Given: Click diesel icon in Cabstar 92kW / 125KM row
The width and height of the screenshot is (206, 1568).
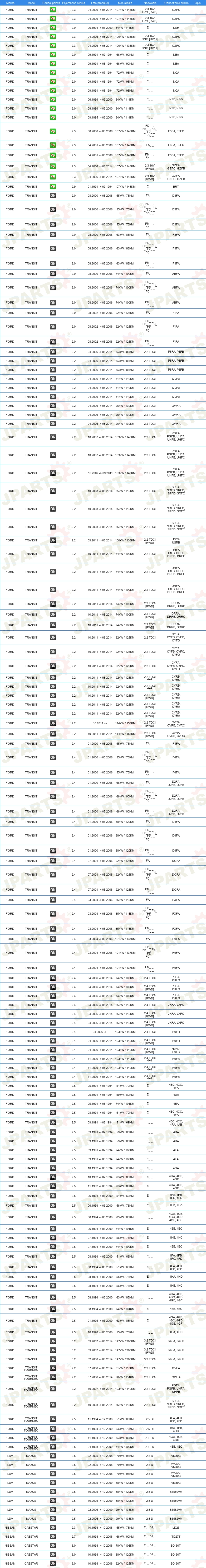Looking at the screenshot, I should (53, 1563).
